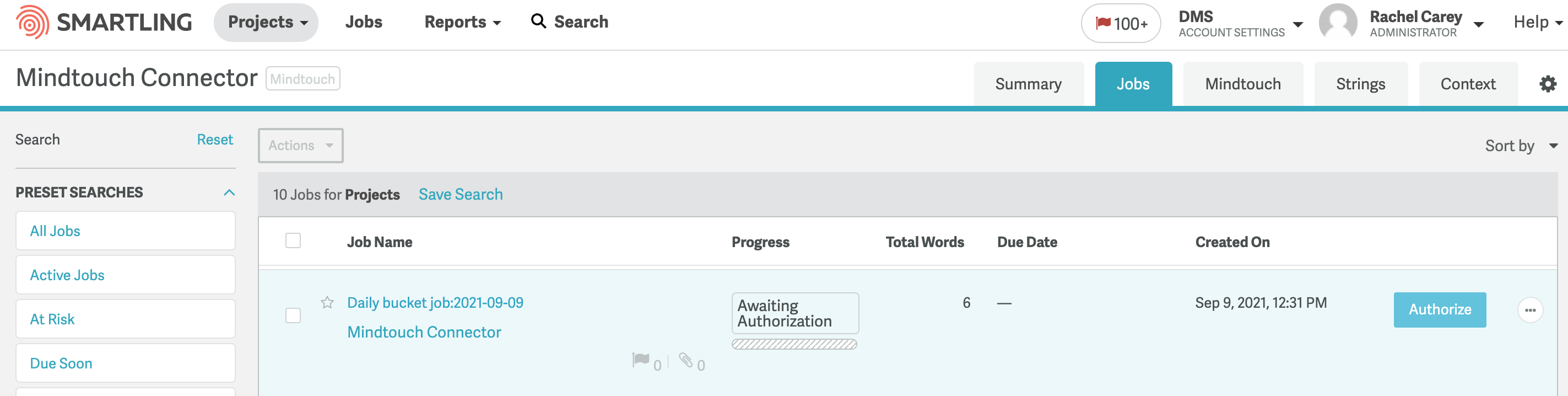Select the Due Soon preset search

point(126,363)
